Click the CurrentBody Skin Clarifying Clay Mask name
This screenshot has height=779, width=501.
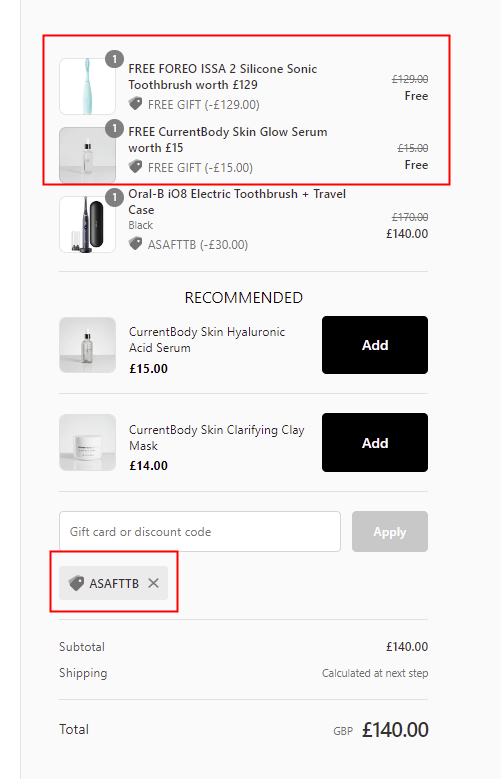(x=217, y=437)
